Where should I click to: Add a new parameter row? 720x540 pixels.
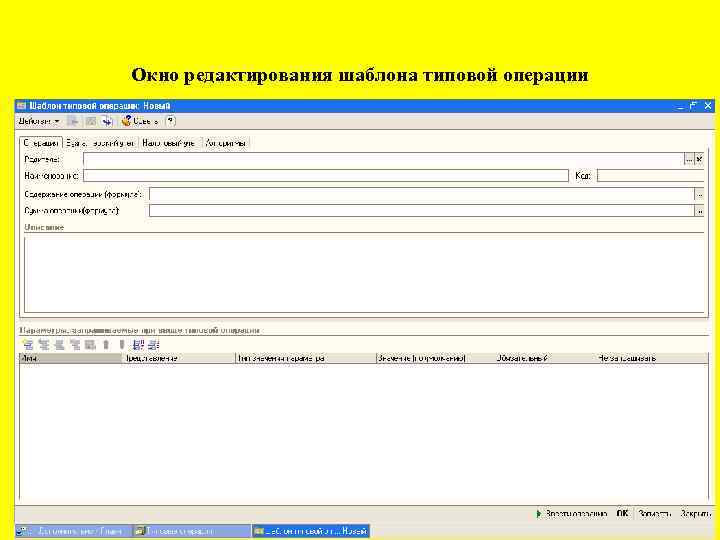(x=28, y=344)
